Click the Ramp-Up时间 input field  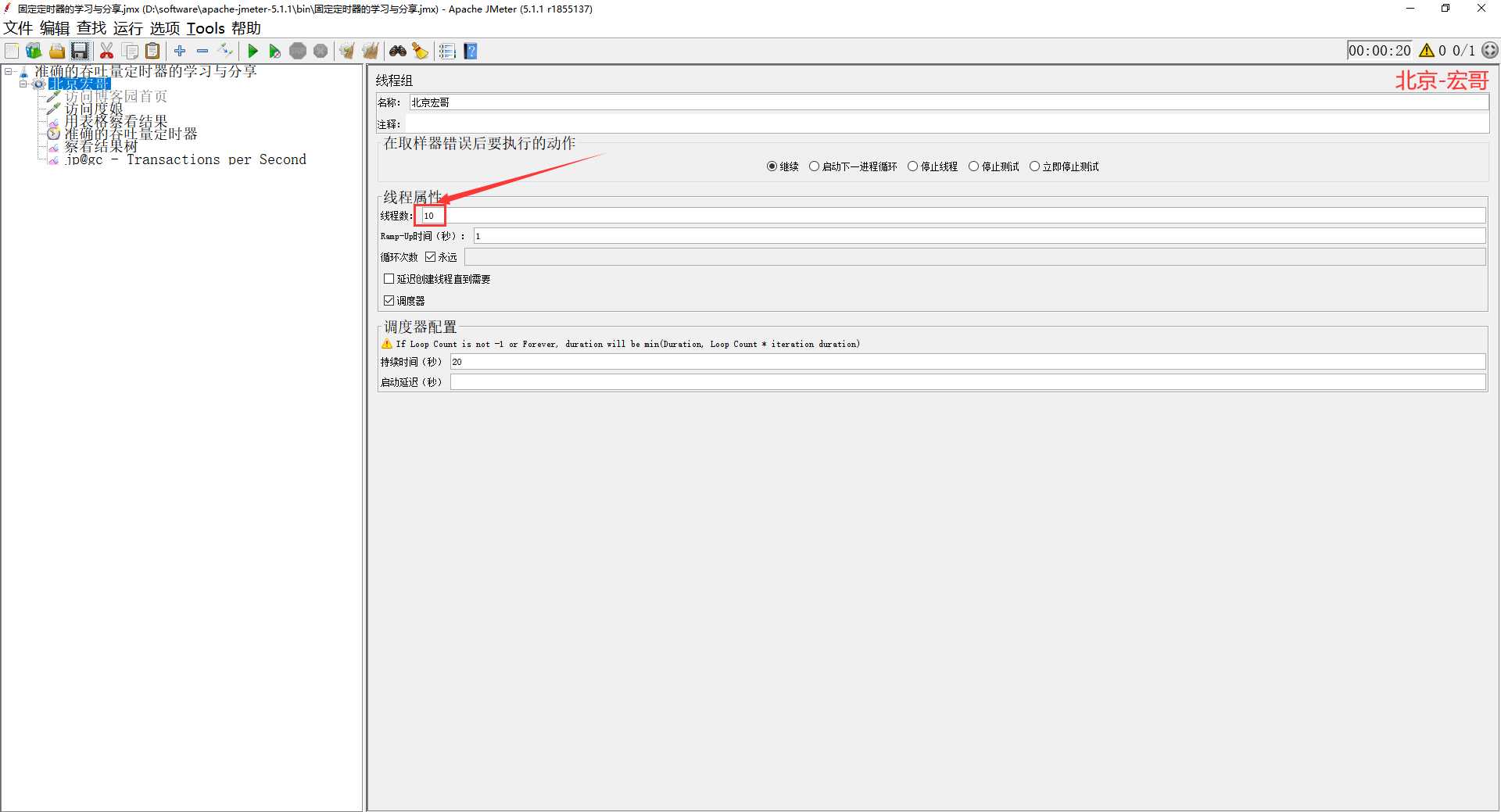[980, 236]
